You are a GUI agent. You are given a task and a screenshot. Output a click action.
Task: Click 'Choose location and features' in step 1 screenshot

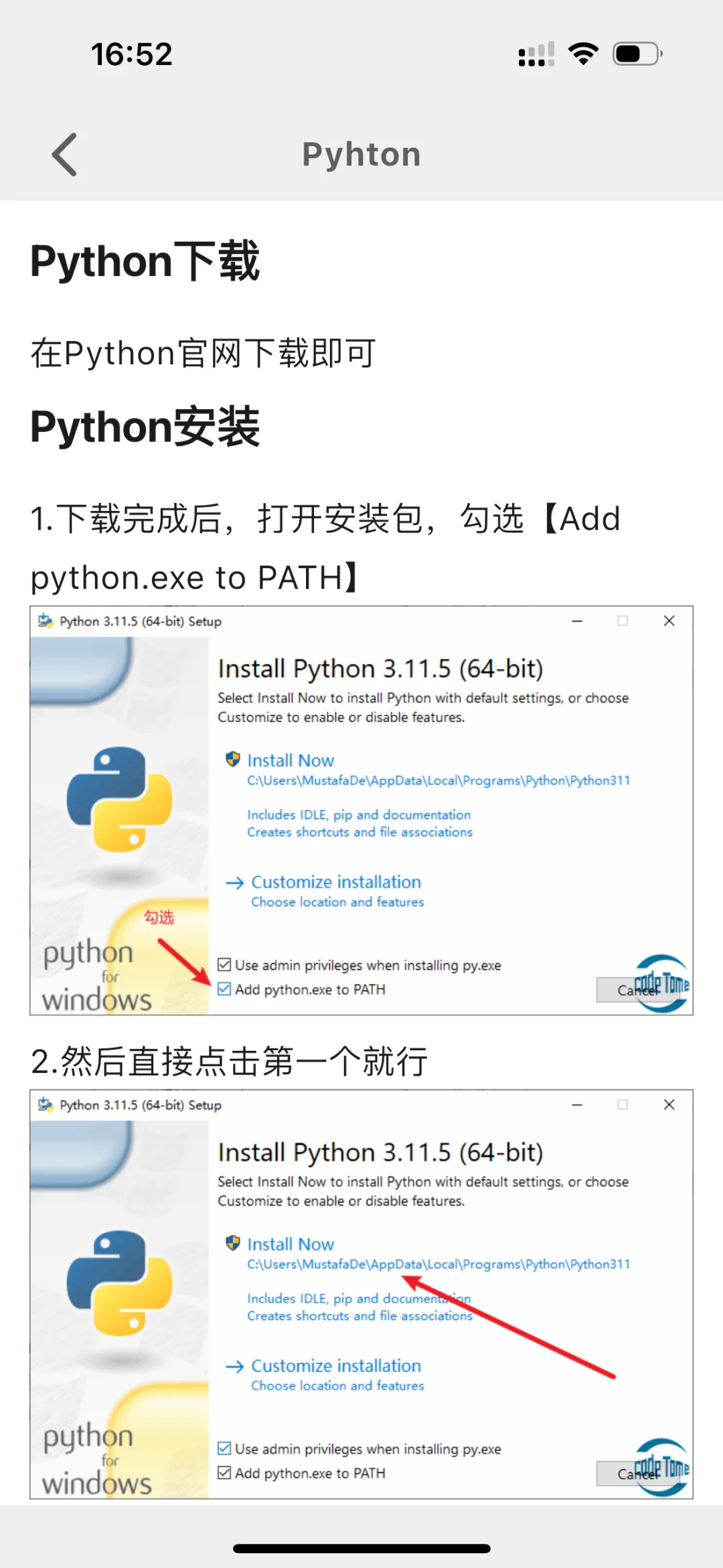(x=337, y=902)
